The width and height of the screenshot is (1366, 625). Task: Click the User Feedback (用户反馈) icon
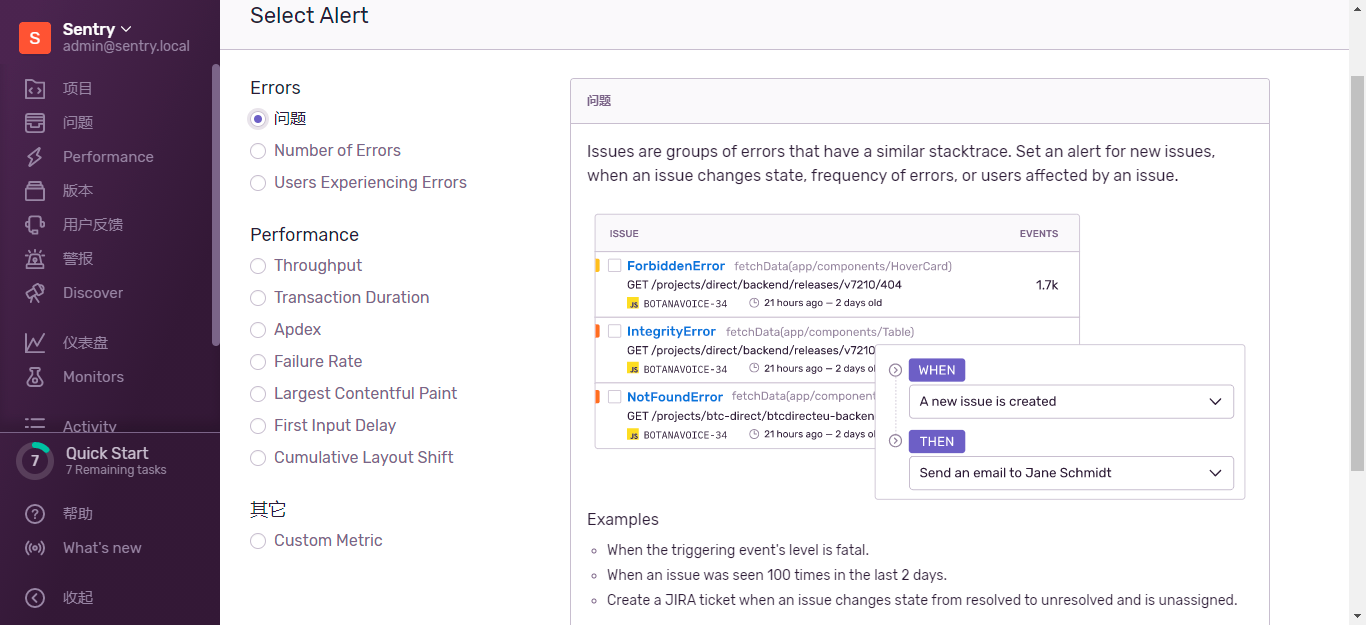(x=35, y=225)
